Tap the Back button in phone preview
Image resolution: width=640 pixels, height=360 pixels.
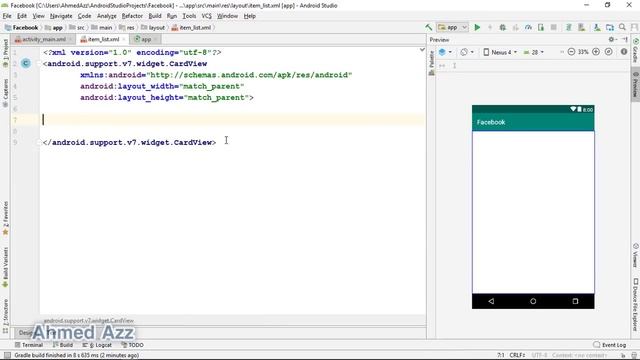pyautogui.click(x=491, y=301)
